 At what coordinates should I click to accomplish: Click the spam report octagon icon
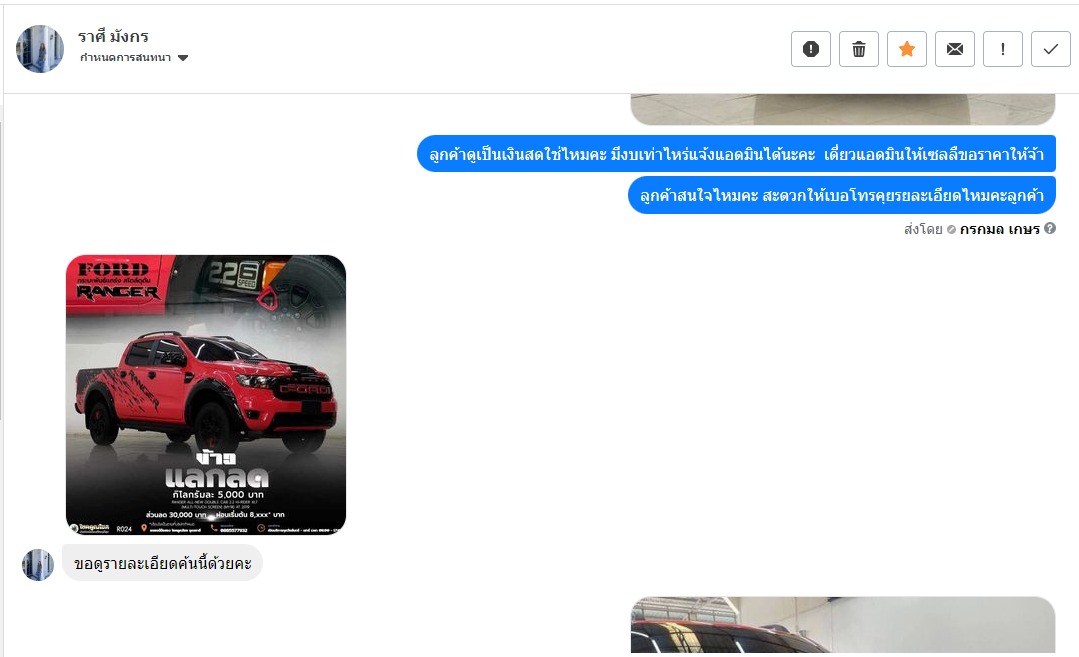tap(811, 49)
